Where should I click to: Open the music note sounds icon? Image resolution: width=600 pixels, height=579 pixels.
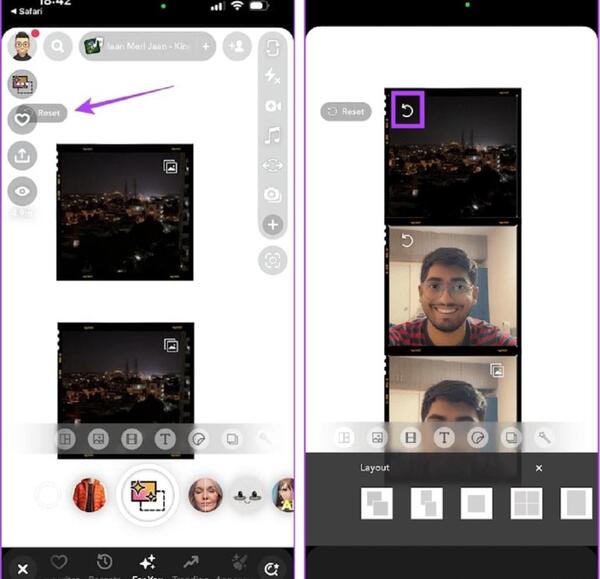(x=272, y=135)
